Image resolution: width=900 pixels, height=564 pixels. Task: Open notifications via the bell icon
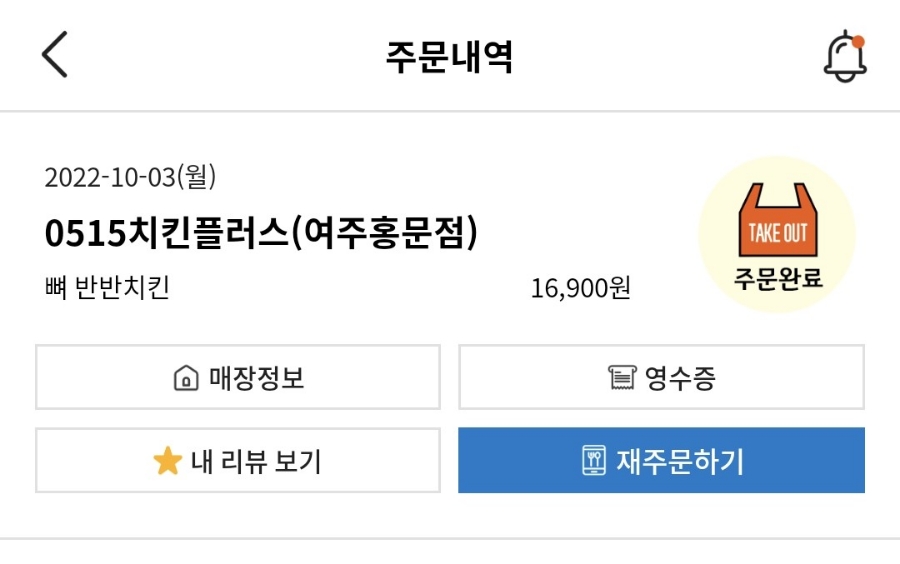pyautogui.click(x=844, y=58)
